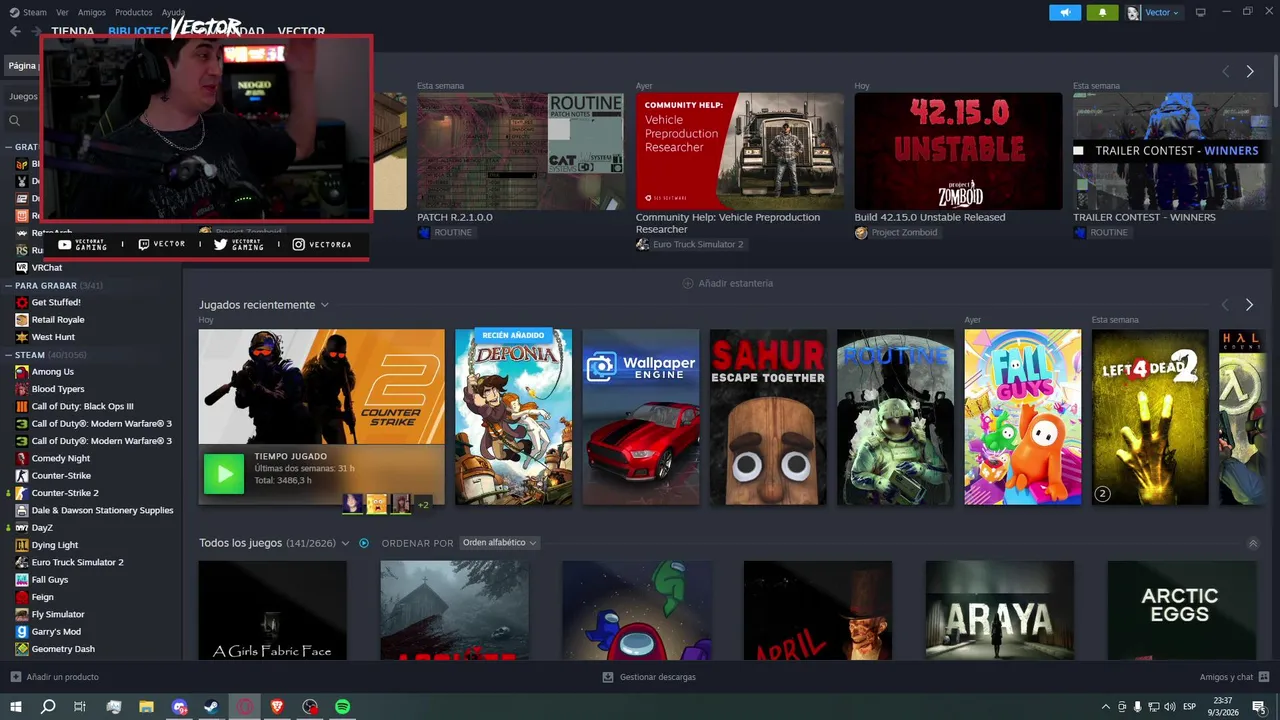Open the Windows notification center icon
The image size is (1280, 720).
(1259, 707)
